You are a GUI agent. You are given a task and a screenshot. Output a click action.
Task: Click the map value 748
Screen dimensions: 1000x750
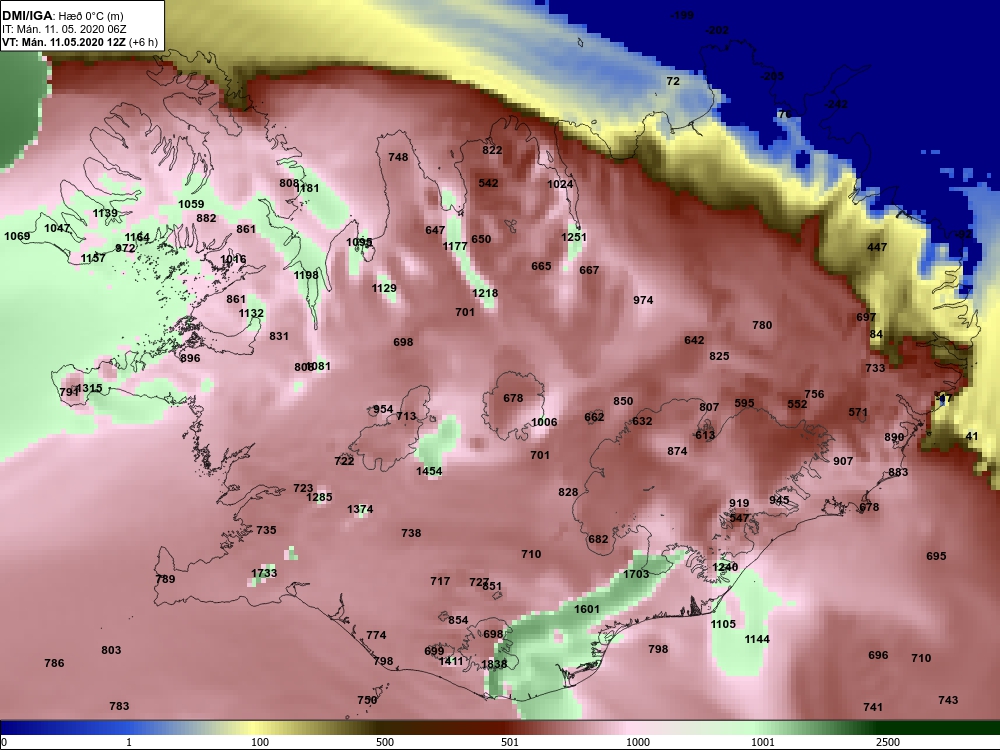coord(398,157)
